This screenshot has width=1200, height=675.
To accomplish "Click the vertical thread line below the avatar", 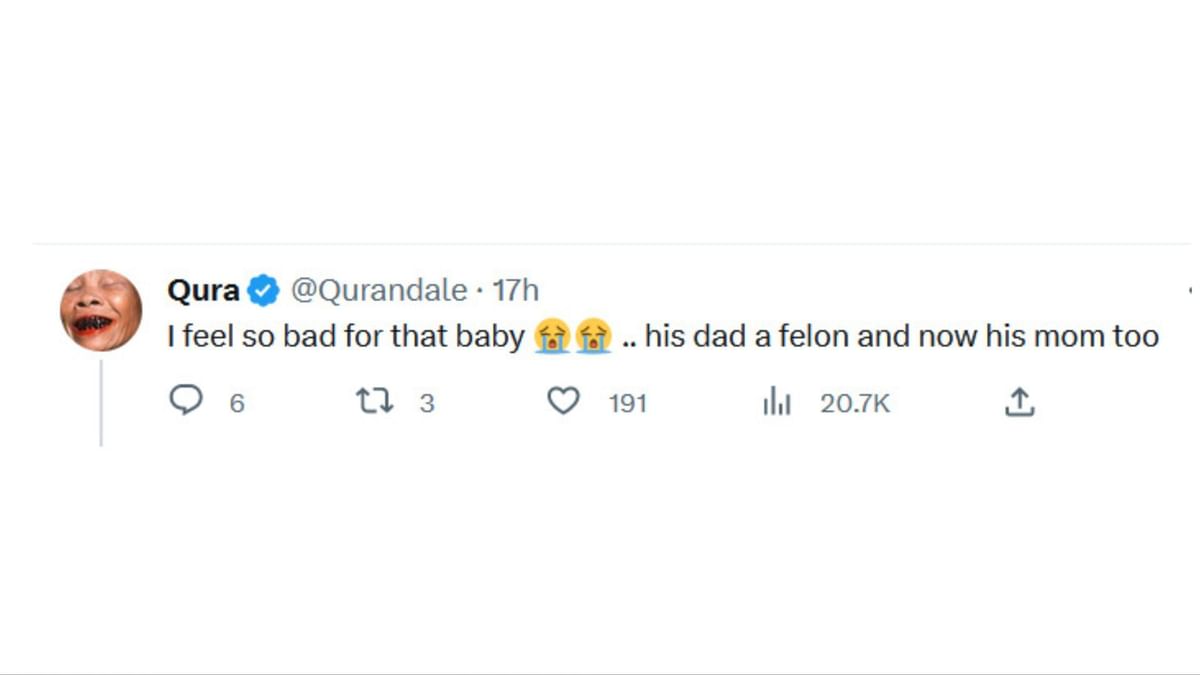I will tap(101, 403).
